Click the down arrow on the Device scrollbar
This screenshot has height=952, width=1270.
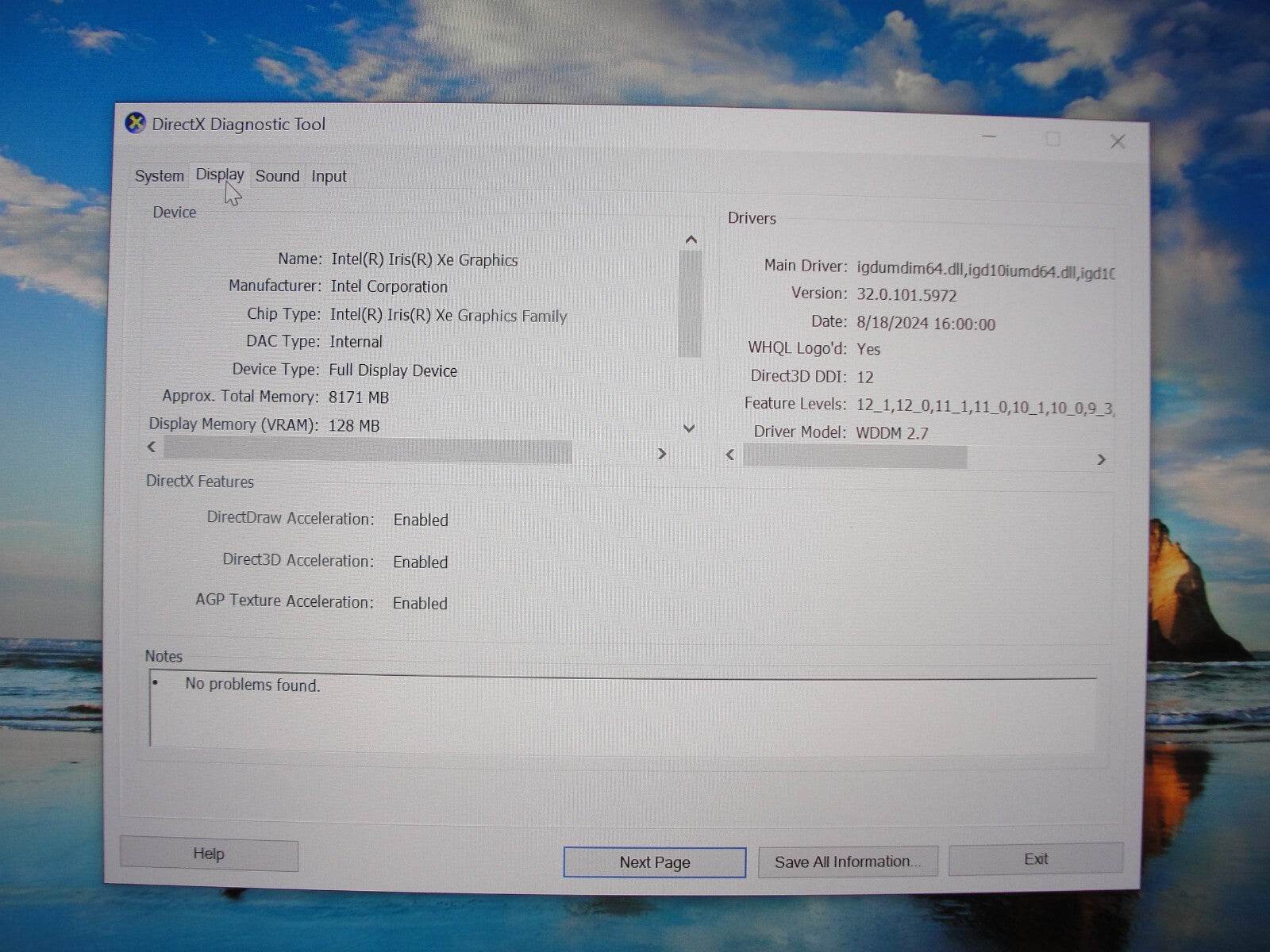pyautogui.click(x=689, y=428)
